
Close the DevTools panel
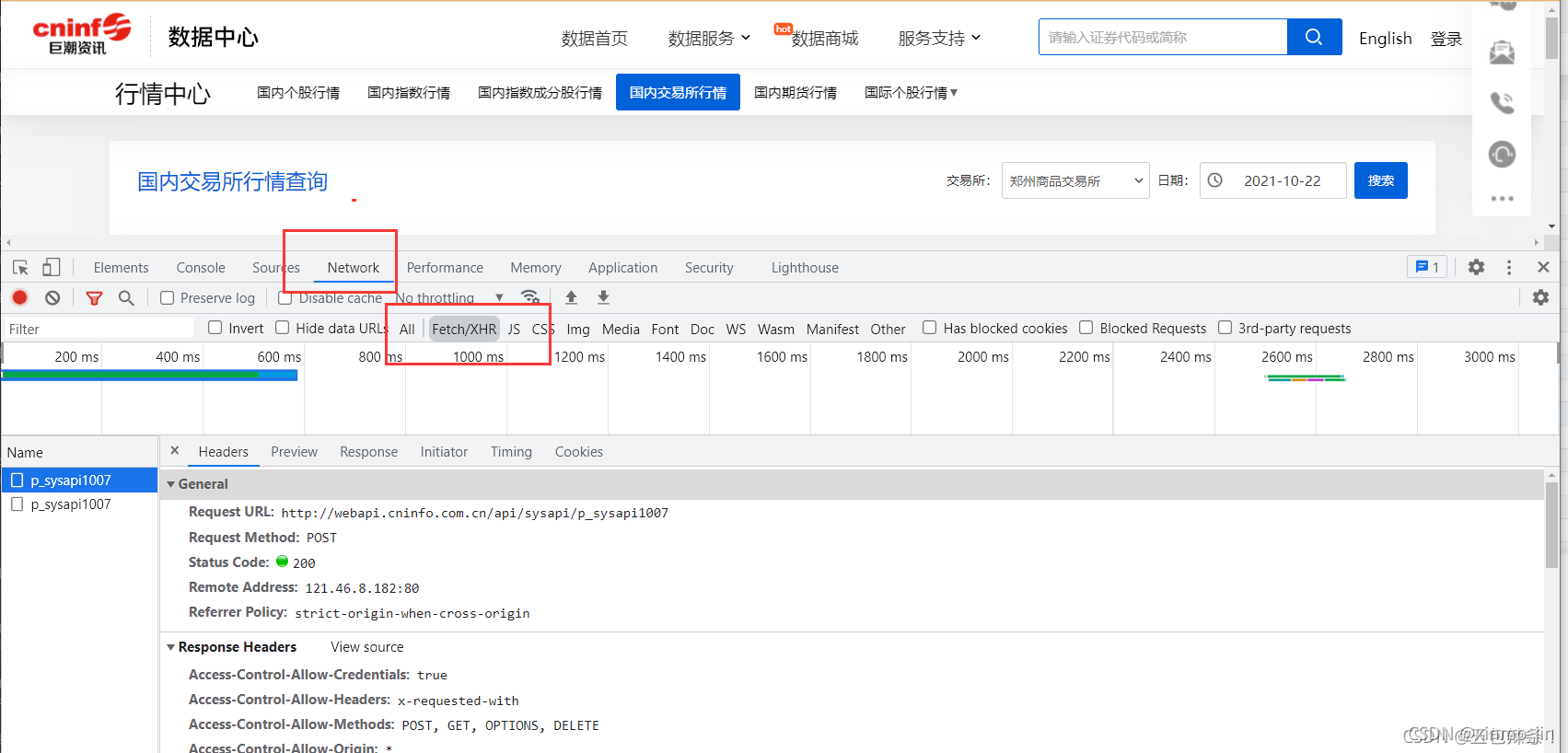(x=1543, y=267)
